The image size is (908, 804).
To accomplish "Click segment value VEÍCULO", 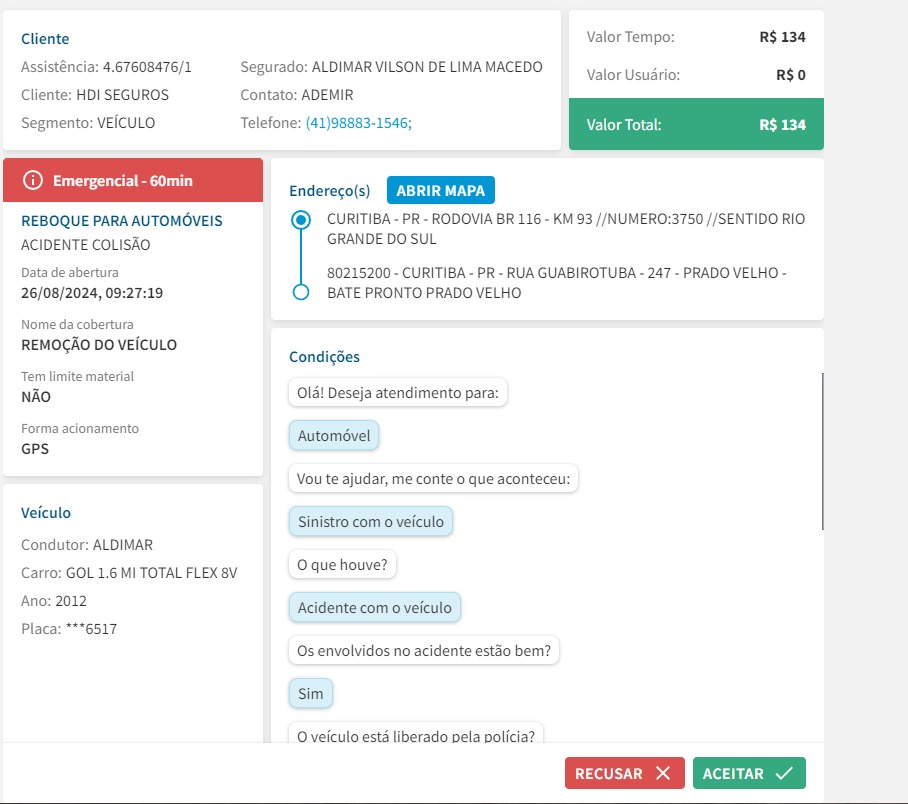I will tap(126, 123).
